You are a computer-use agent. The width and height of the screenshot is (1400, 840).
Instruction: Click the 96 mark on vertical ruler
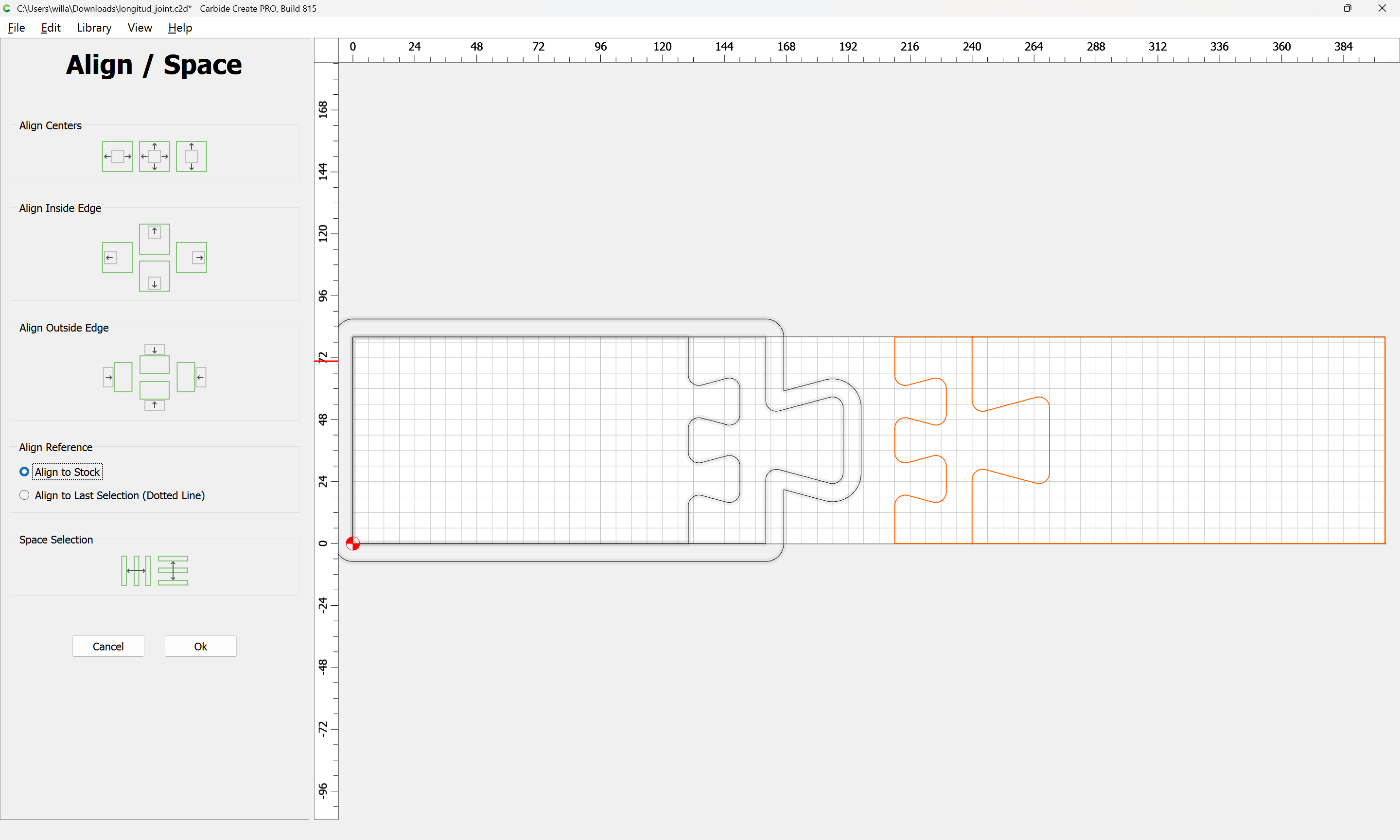[323, 296]
